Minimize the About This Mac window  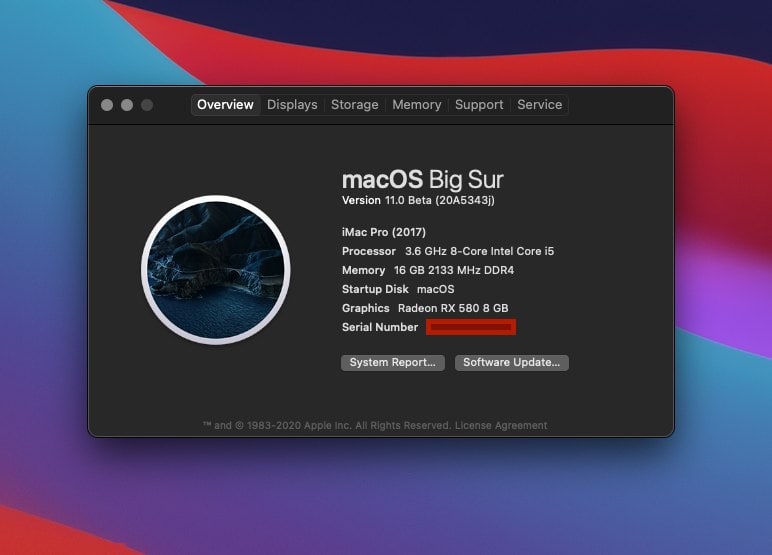click(x=127, y=105)
